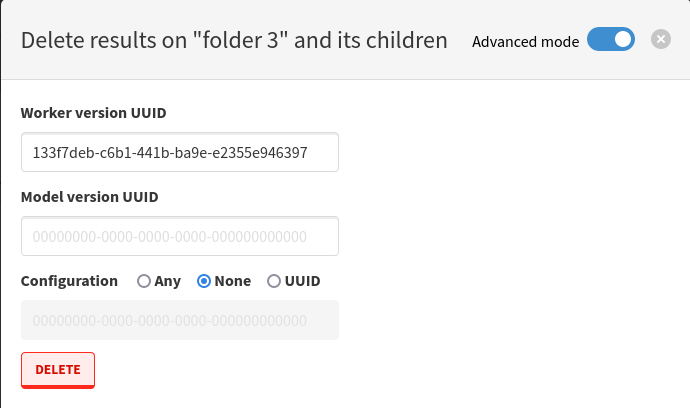Select the None configuration radio button

click(x=204, y=281)
